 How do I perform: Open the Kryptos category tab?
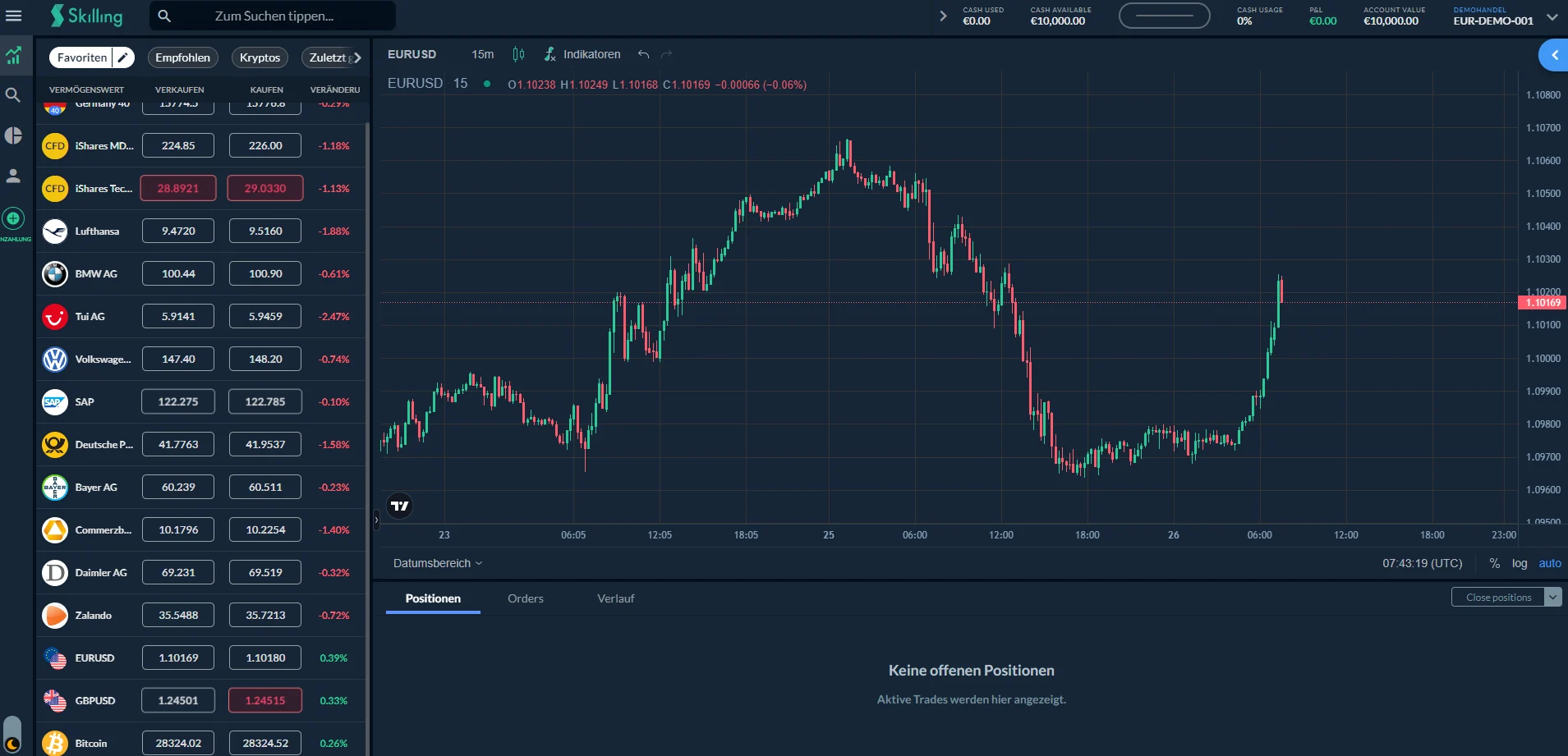259,57
